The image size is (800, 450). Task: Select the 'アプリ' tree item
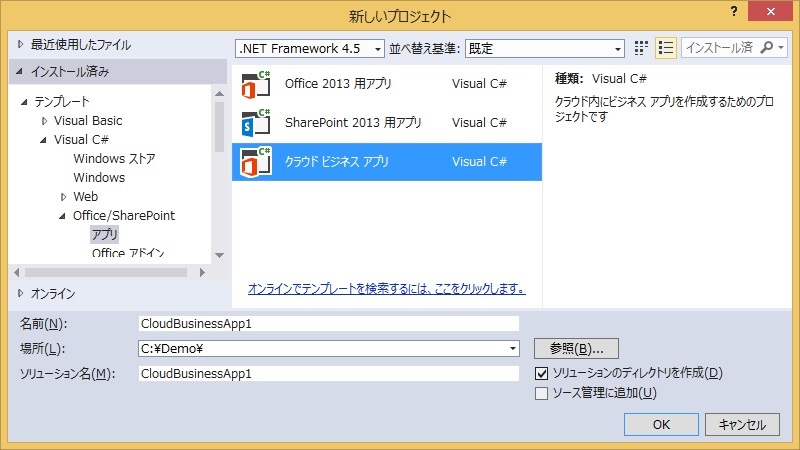[105, 235]
